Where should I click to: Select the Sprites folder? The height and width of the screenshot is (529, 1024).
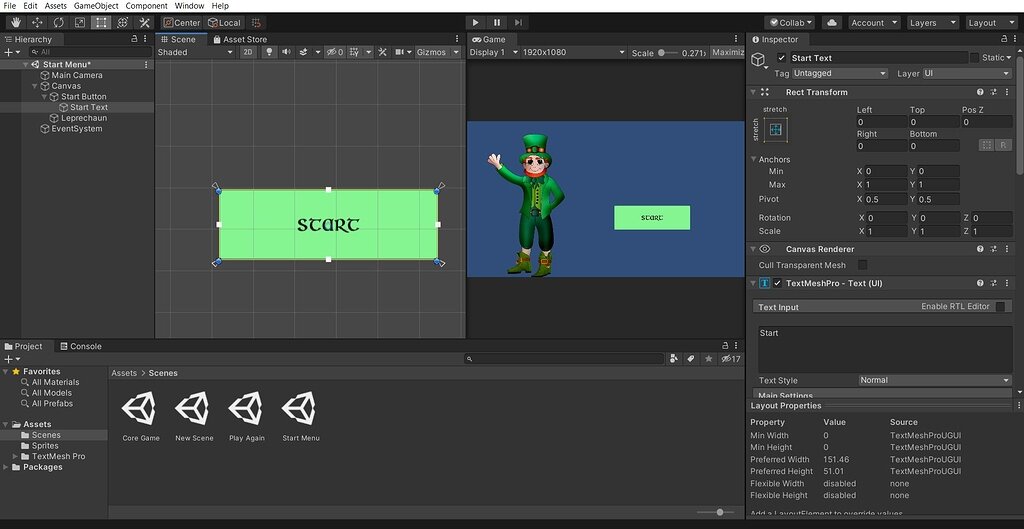click(x=45, y=445)
